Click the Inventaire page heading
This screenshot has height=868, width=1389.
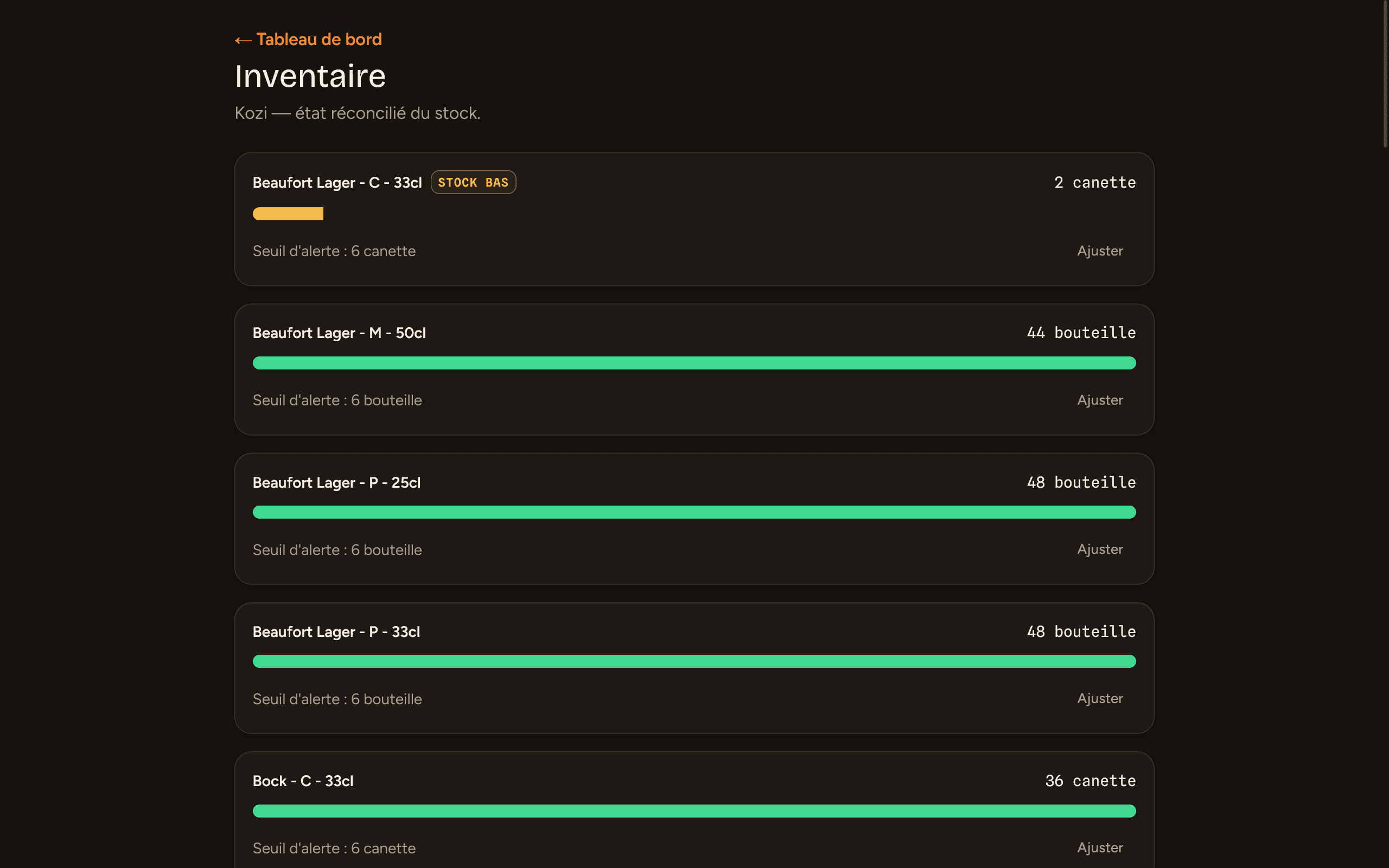(310, 76)
